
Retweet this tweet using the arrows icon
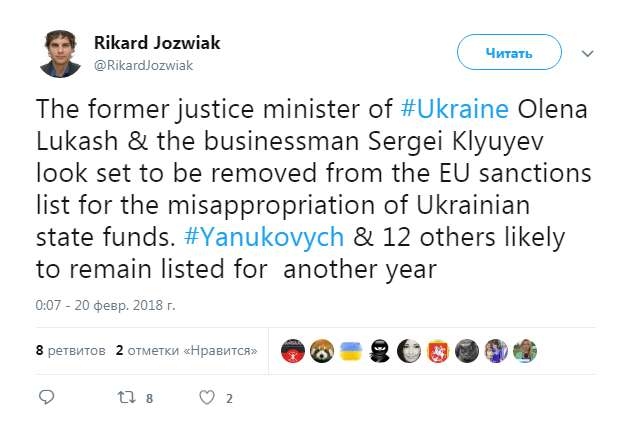tap(125, 397)
